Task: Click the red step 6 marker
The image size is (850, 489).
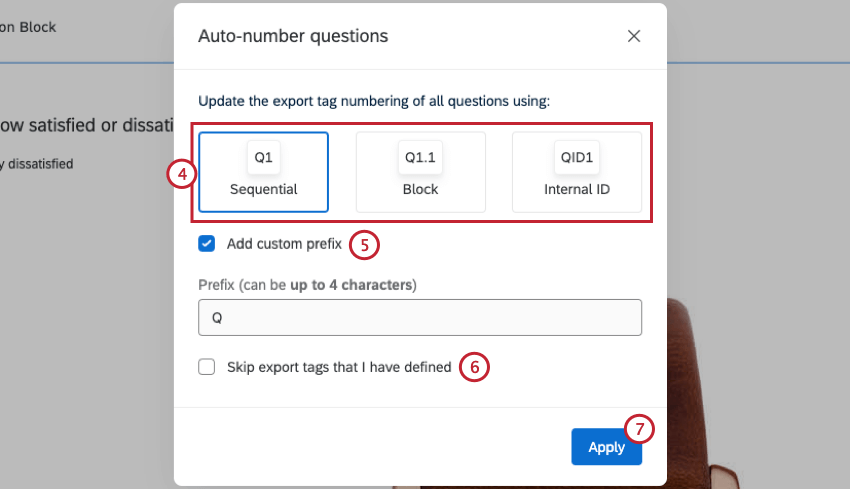Action: click(474, 367)
